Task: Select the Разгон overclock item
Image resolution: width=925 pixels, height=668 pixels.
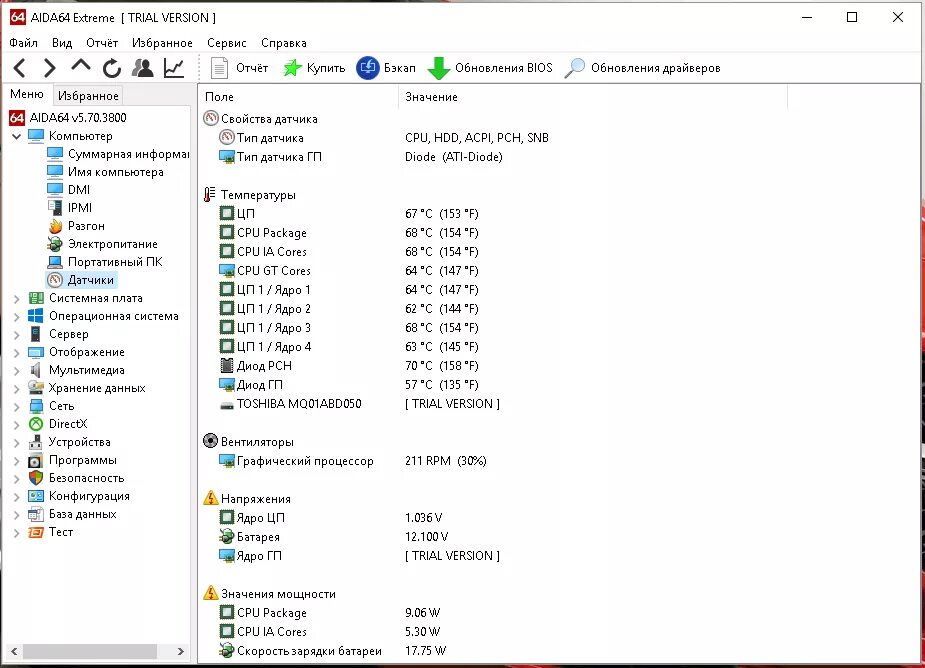Action: 76,225
